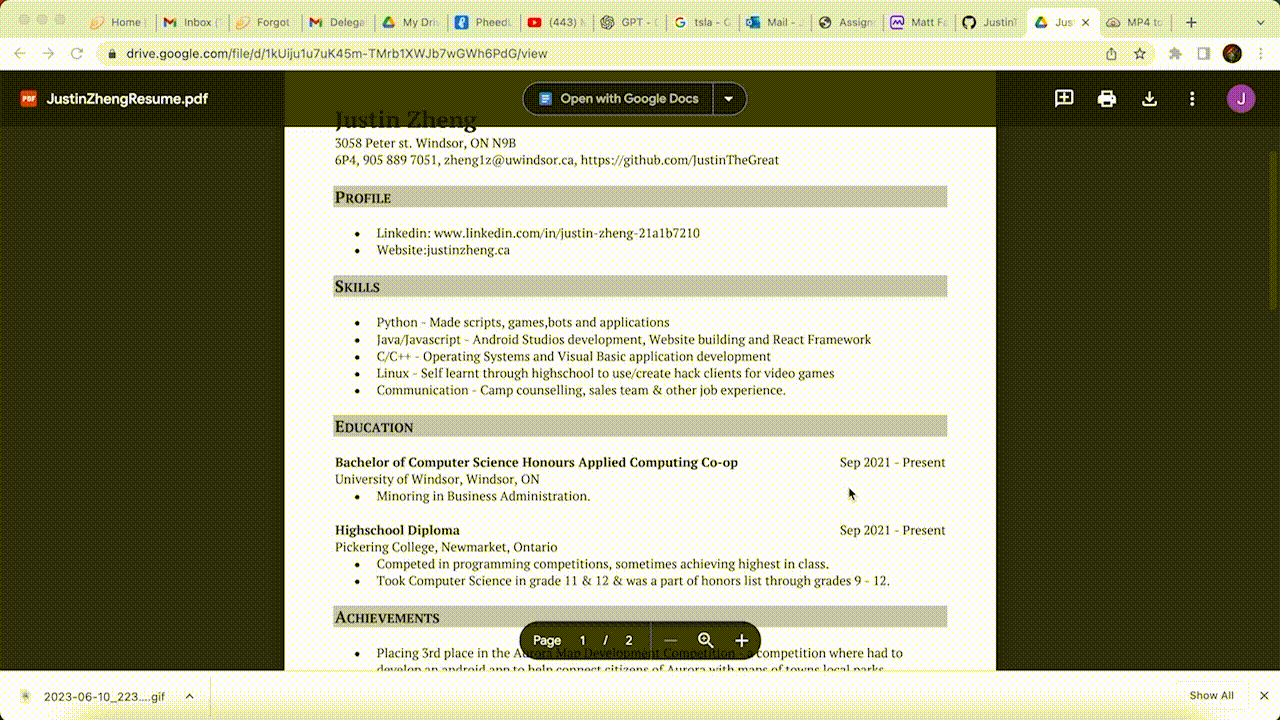Open the Outlook Mail tab
1280x720 pixels.
point(774,22)
